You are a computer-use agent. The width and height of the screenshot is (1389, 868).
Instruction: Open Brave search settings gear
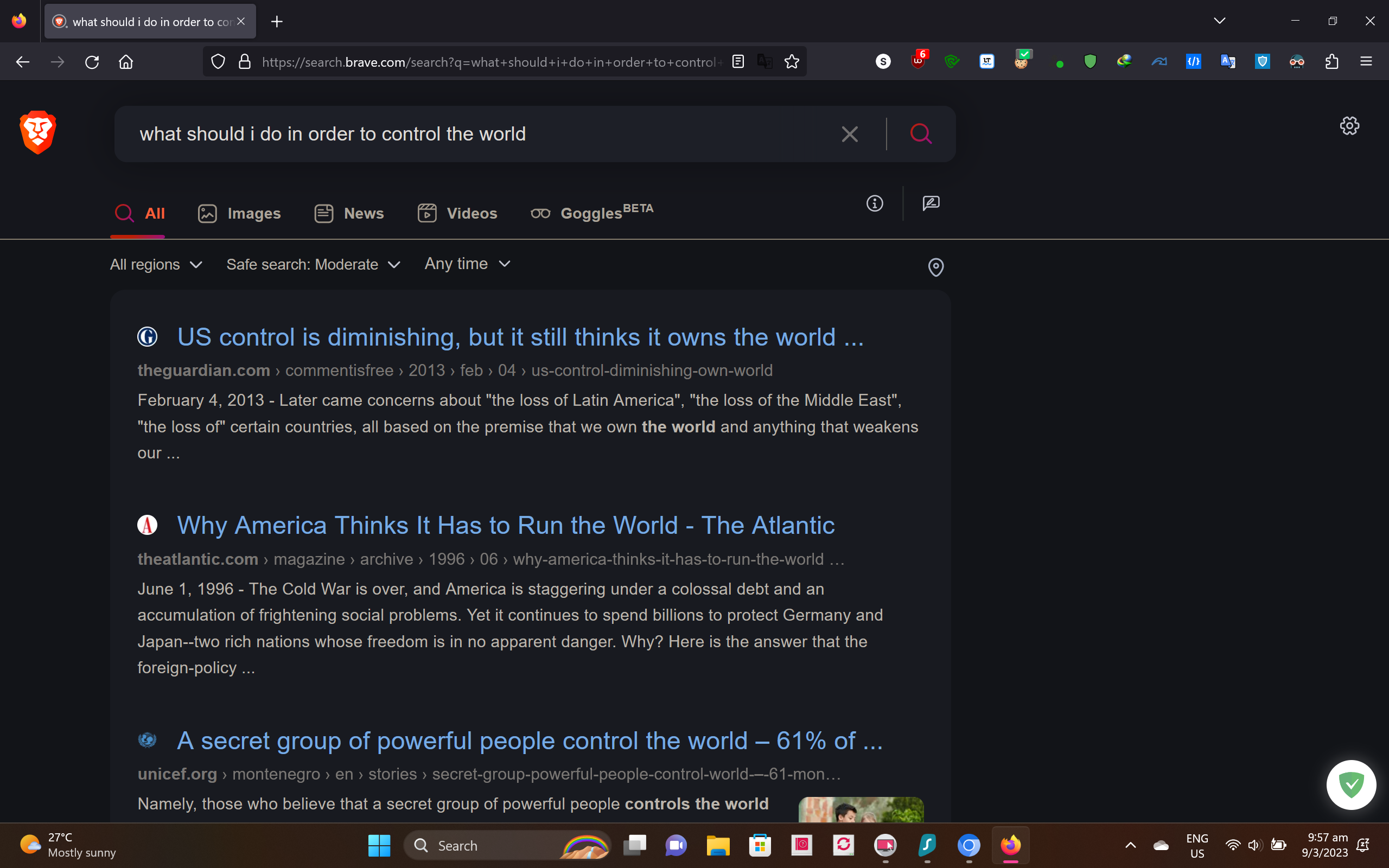[1349, 126]
